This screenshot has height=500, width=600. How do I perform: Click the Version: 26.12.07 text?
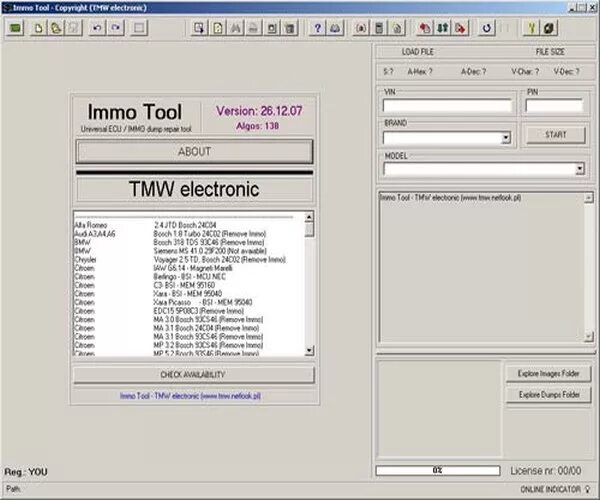[x=259, y=111]
